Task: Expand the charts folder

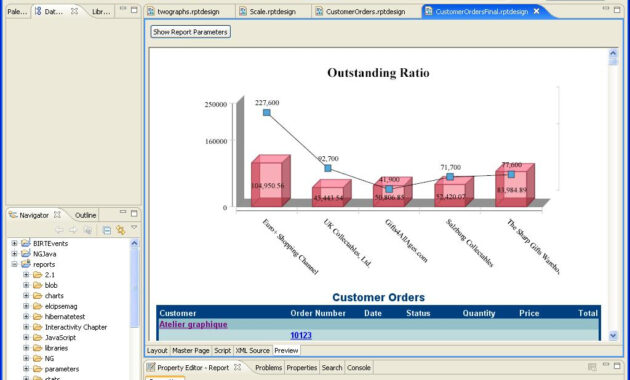Action: pos(26,296)
